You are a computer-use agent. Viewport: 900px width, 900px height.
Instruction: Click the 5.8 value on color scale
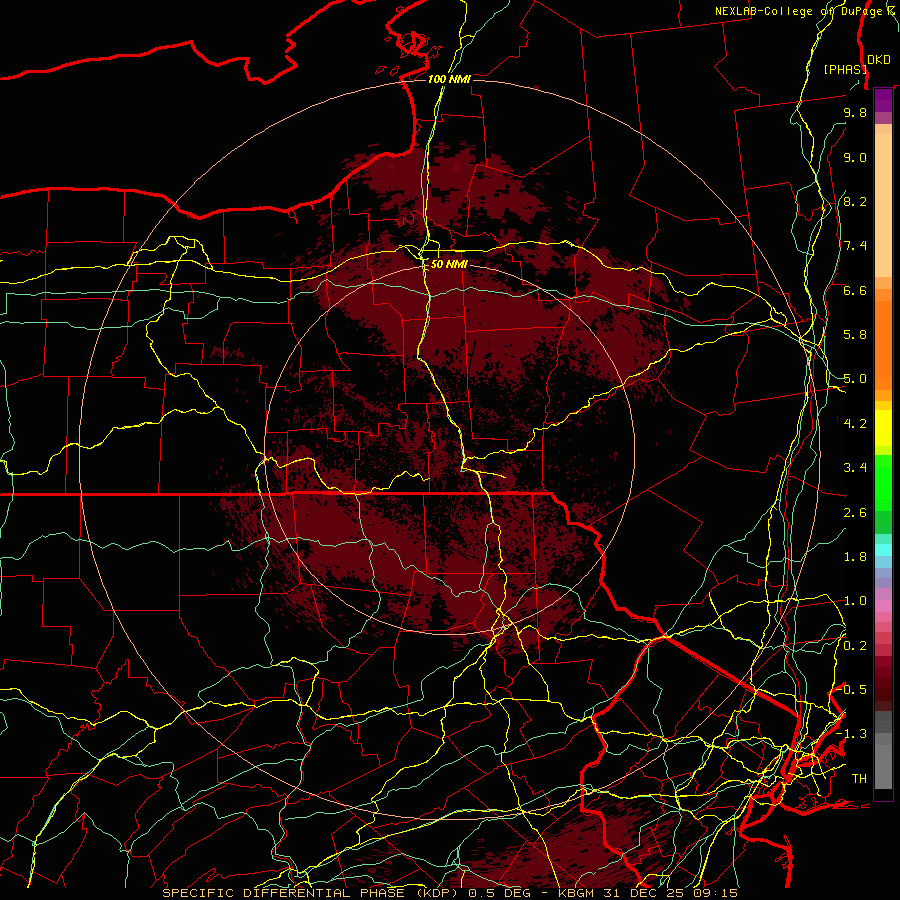[x=855, y=335]
